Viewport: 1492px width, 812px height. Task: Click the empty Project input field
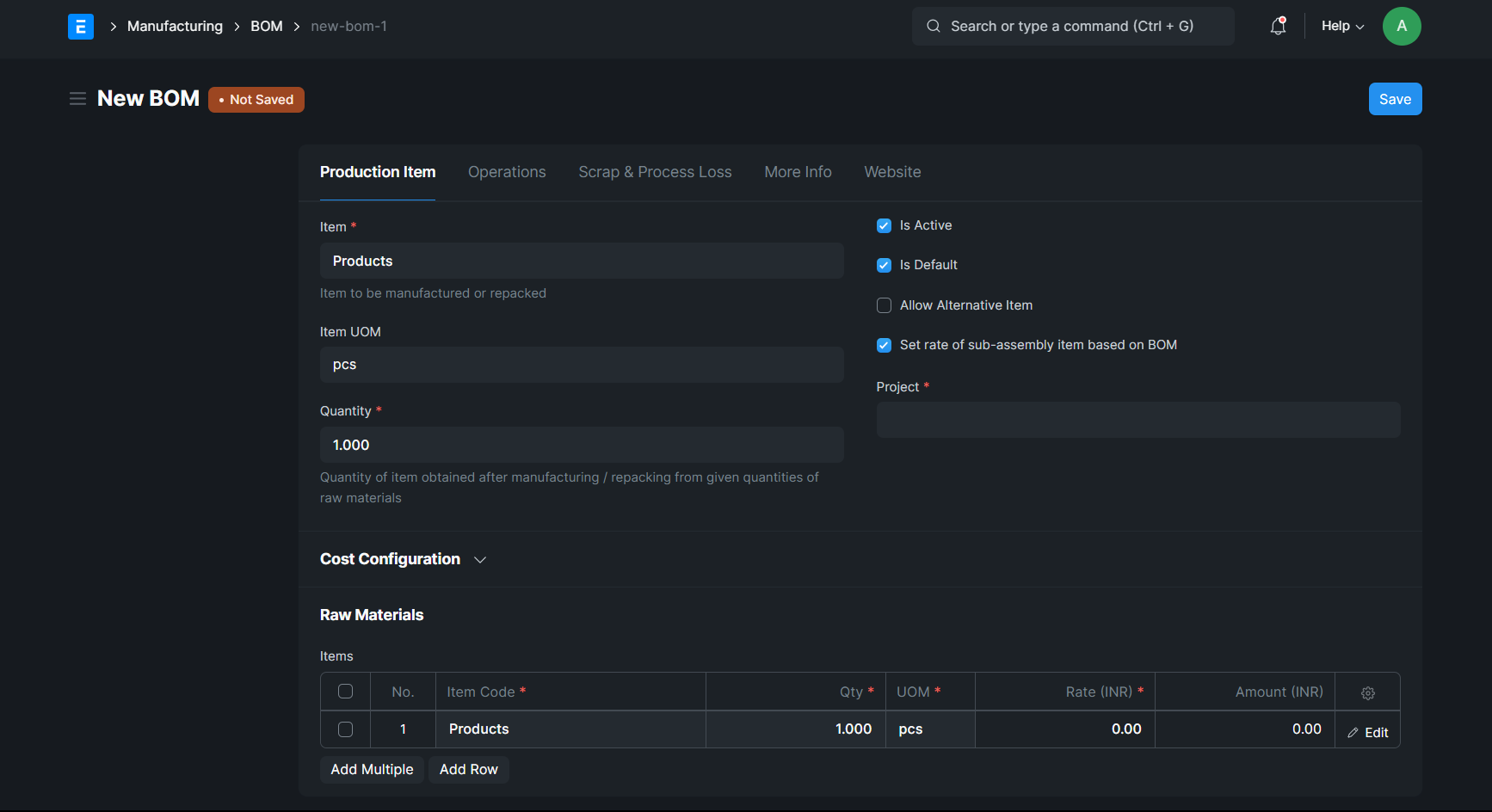tap(1137, 420)
